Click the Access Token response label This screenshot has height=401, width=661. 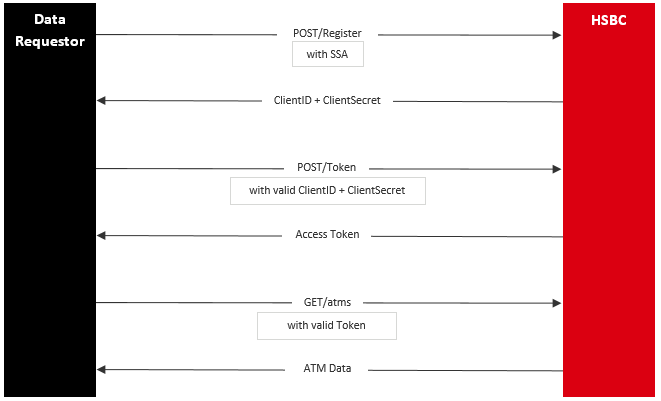[x=327, y=235]
